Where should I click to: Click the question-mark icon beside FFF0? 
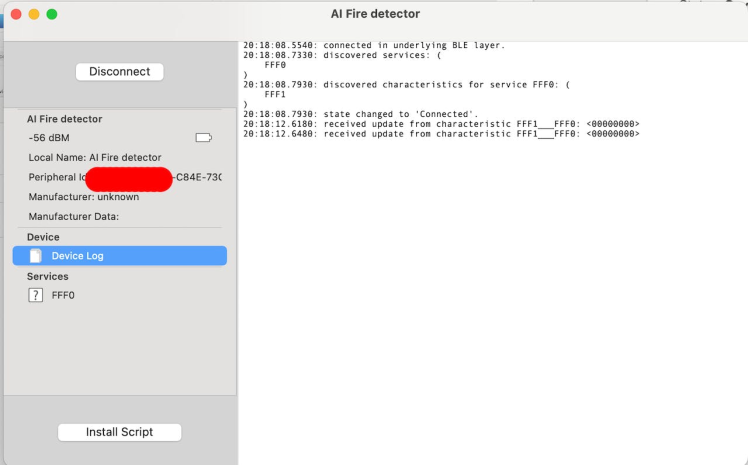point(35,295)
